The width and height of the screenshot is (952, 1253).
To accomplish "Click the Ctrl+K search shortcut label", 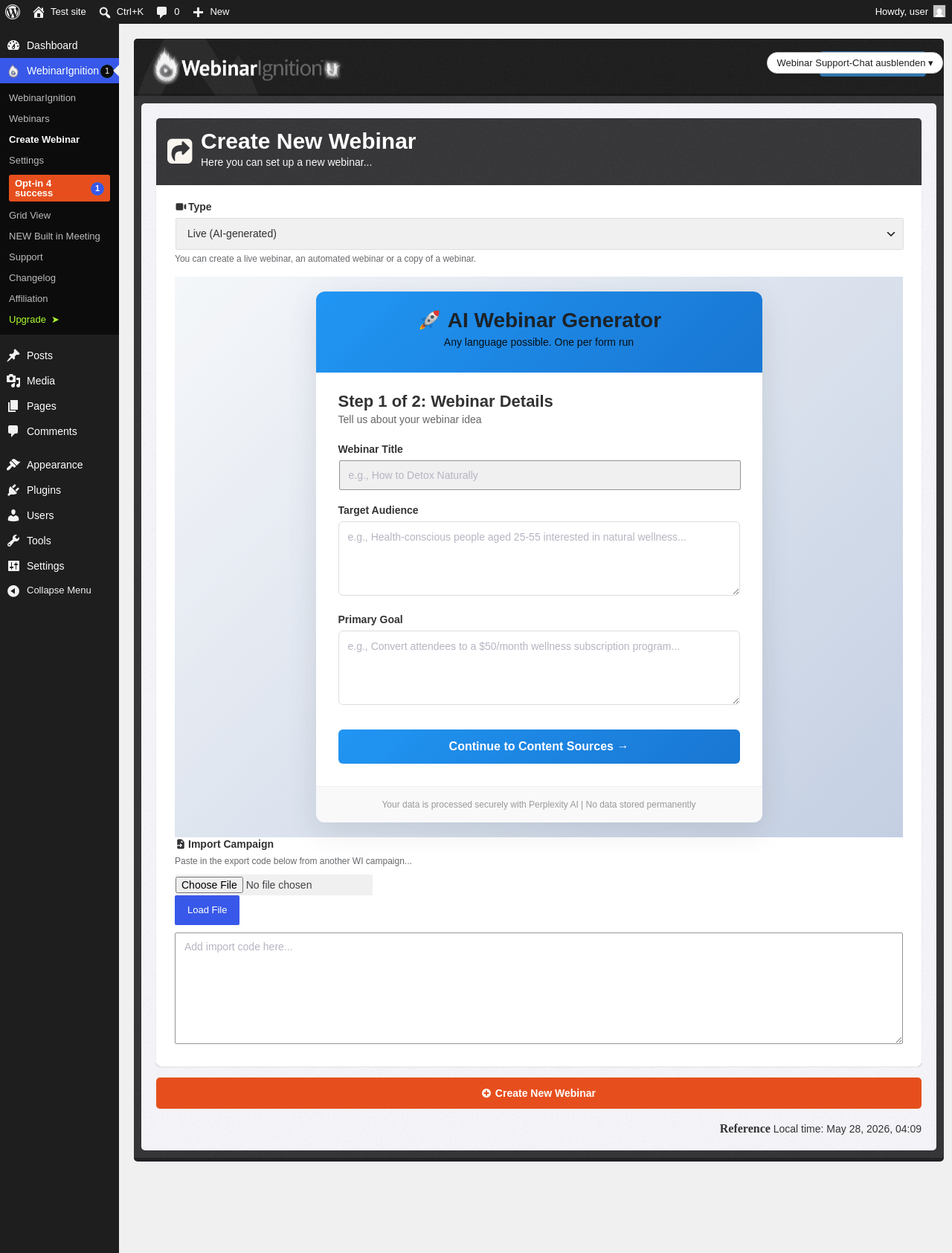I will (130, 12).
